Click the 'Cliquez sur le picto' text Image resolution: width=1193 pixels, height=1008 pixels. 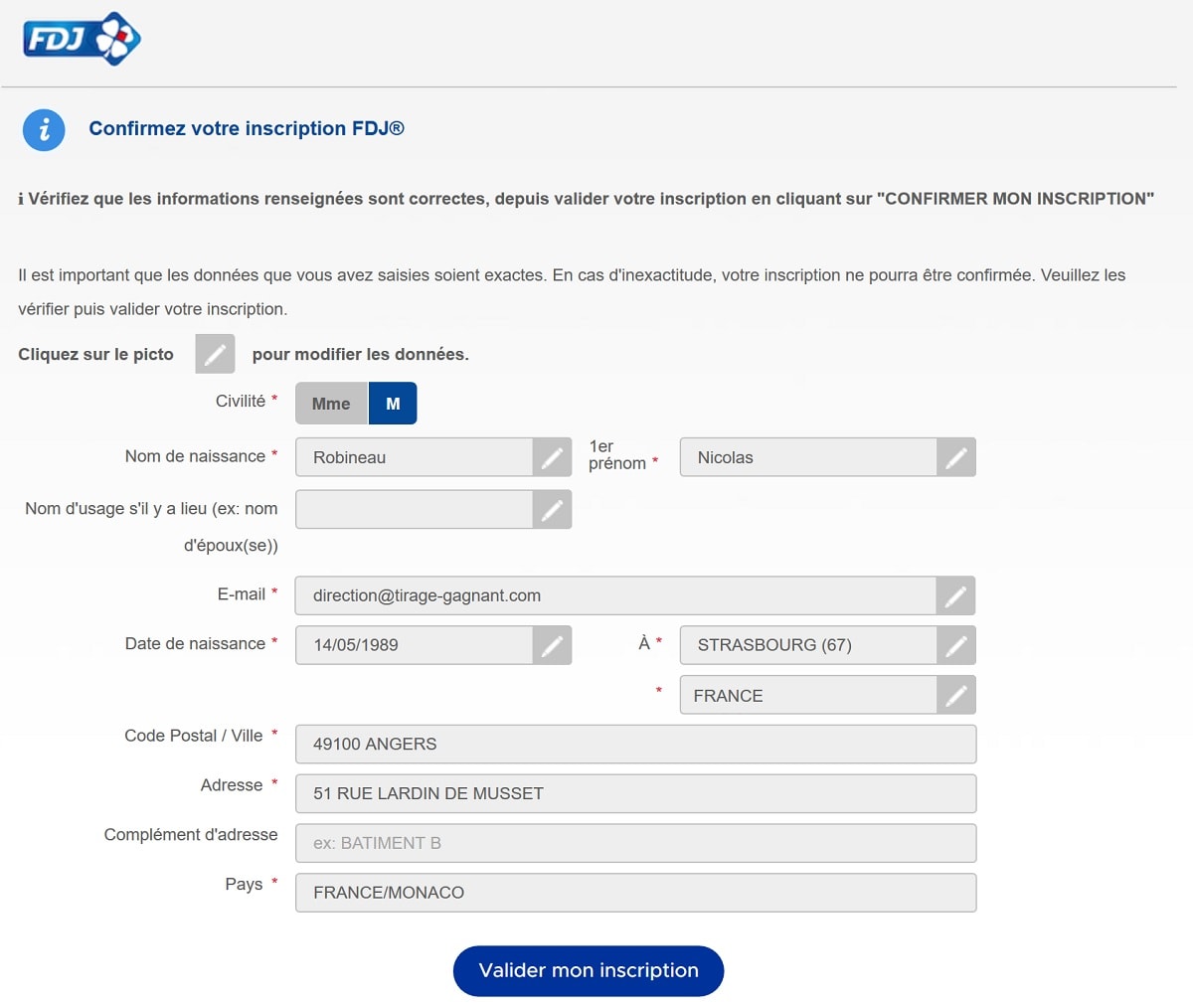pos(95,354)
